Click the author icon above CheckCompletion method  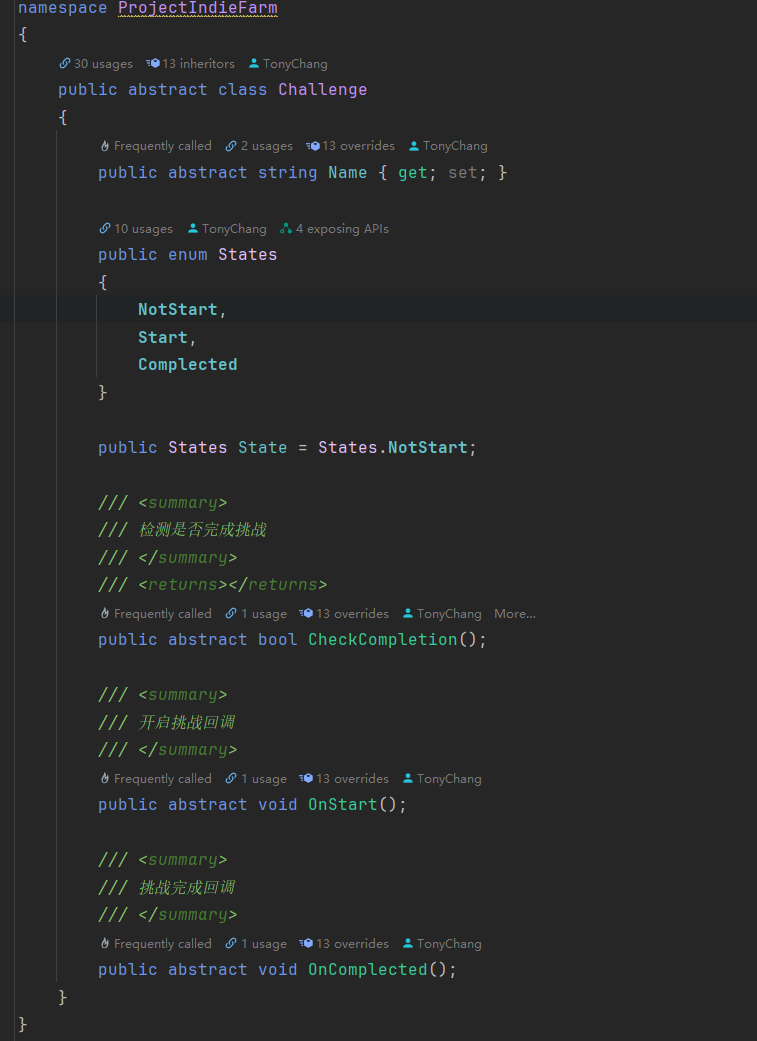pos(408,614)
